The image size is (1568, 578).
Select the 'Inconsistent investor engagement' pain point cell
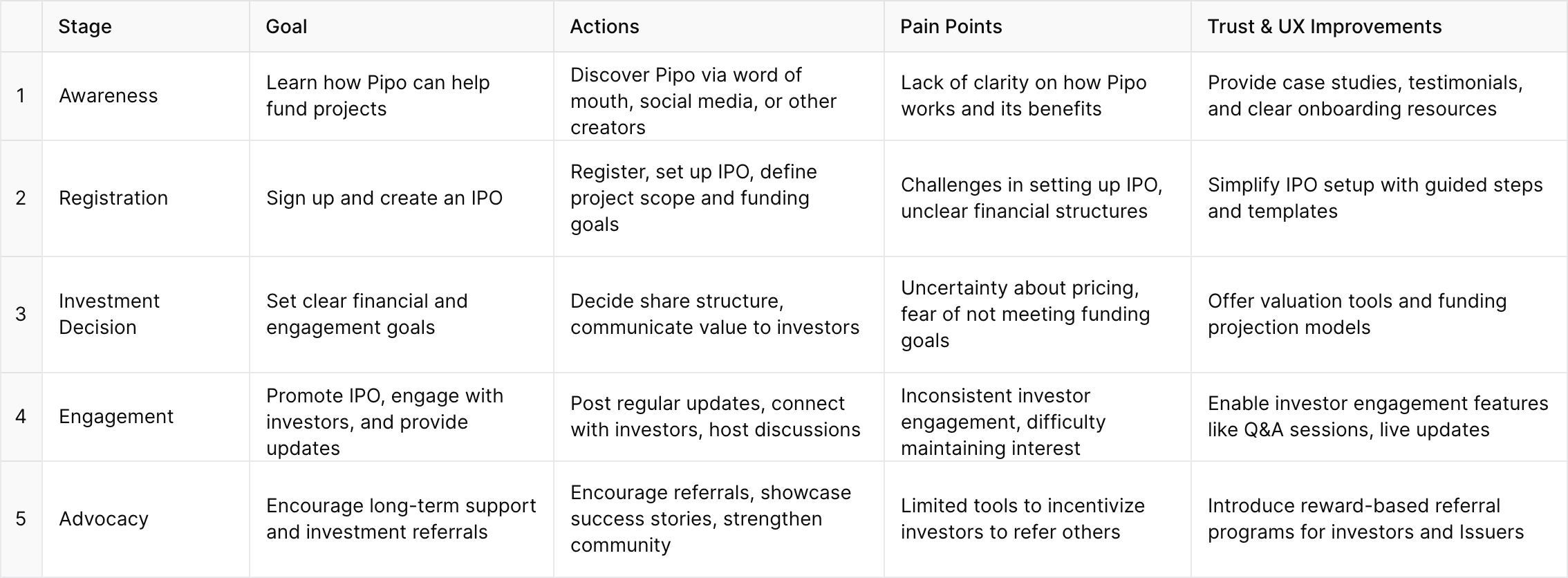coord(1038,417)
